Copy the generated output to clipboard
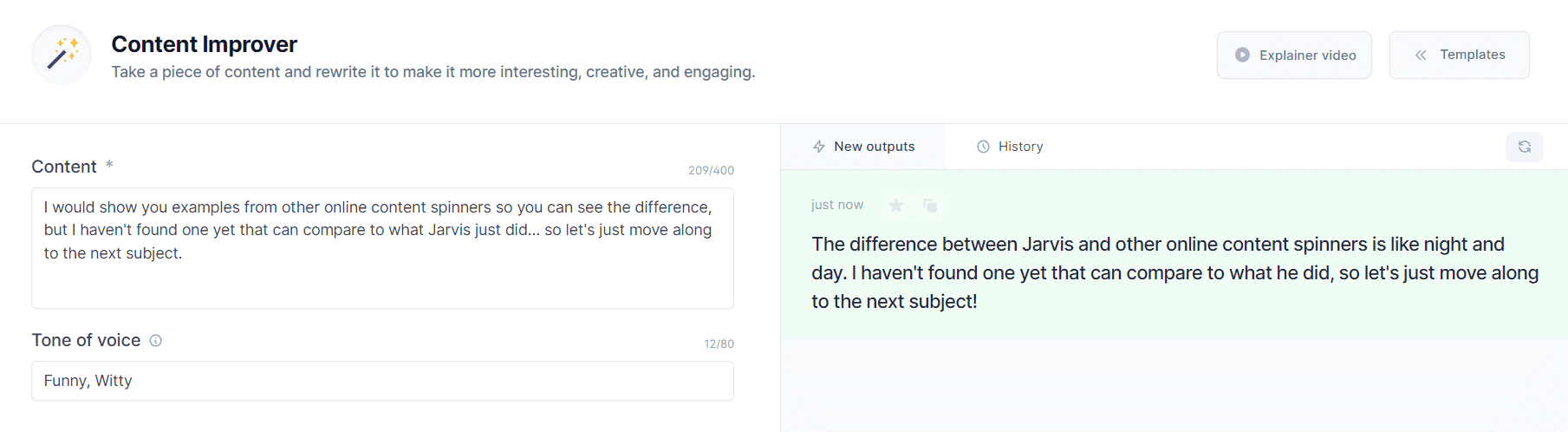1568x432 pixels. (x=930, y=205)
